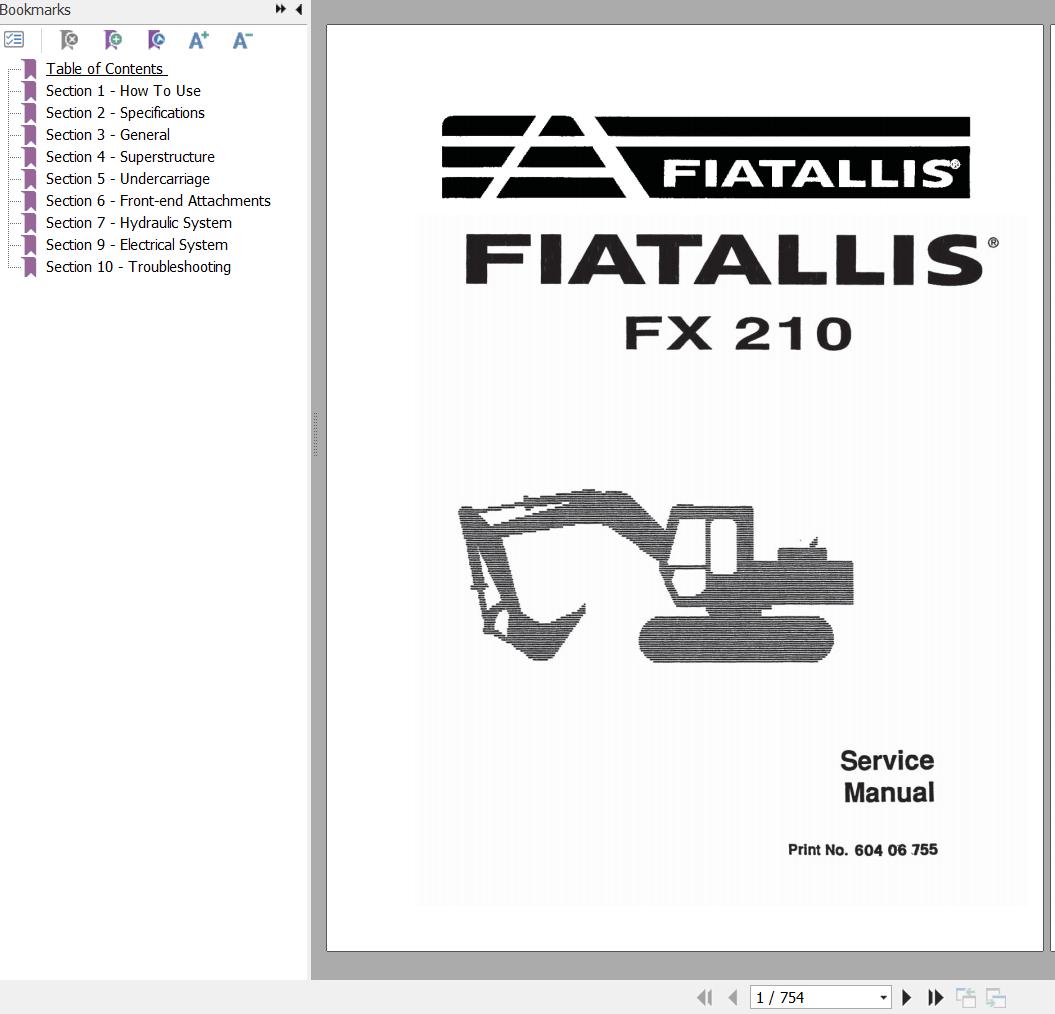Open the bookmark options menu
The width and height of the screenshot is (1055, 1014).
point(15,40)
